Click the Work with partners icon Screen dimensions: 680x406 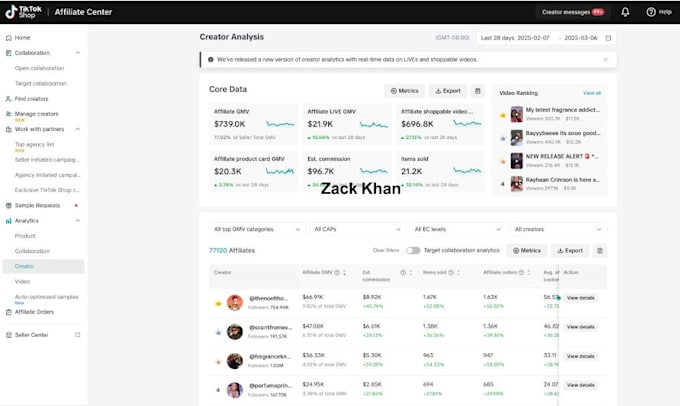pos(8,129)
